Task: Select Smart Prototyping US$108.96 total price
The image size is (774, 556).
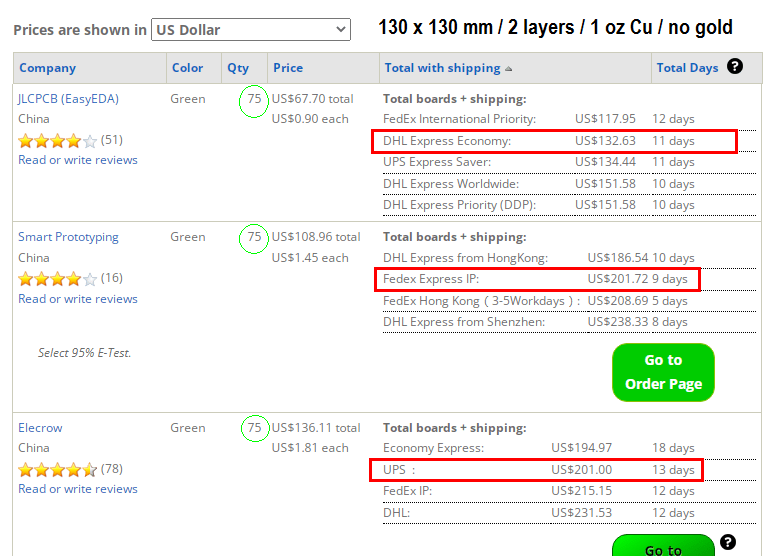Action: (316, 237)
